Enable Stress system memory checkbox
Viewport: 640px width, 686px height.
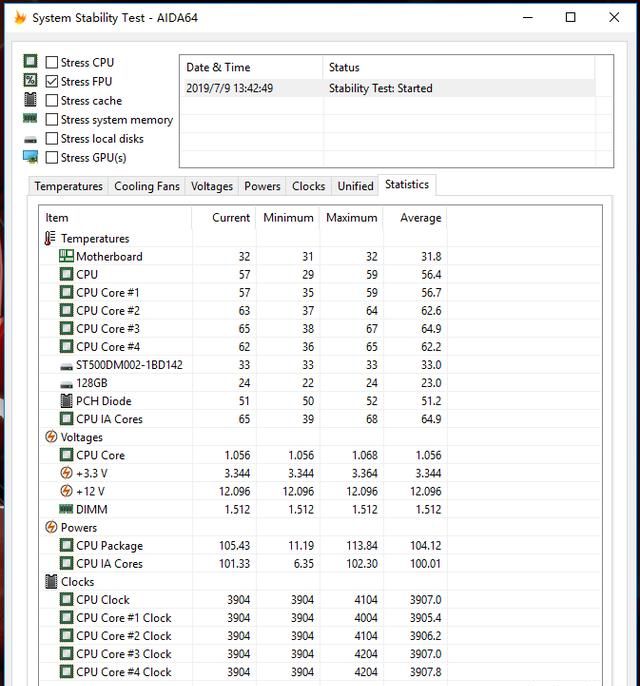52,120
